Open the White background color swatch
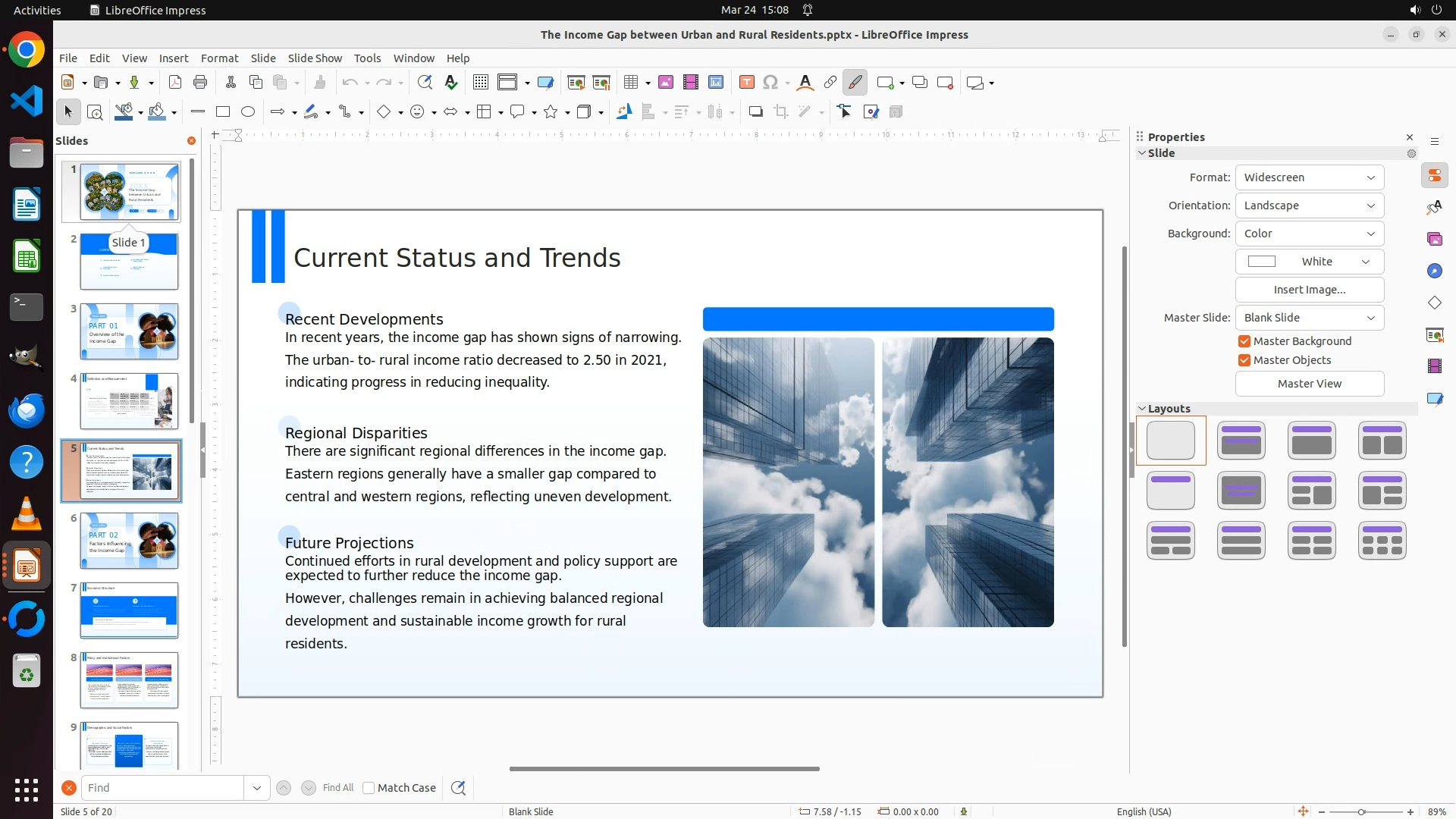 point(1309,262)
